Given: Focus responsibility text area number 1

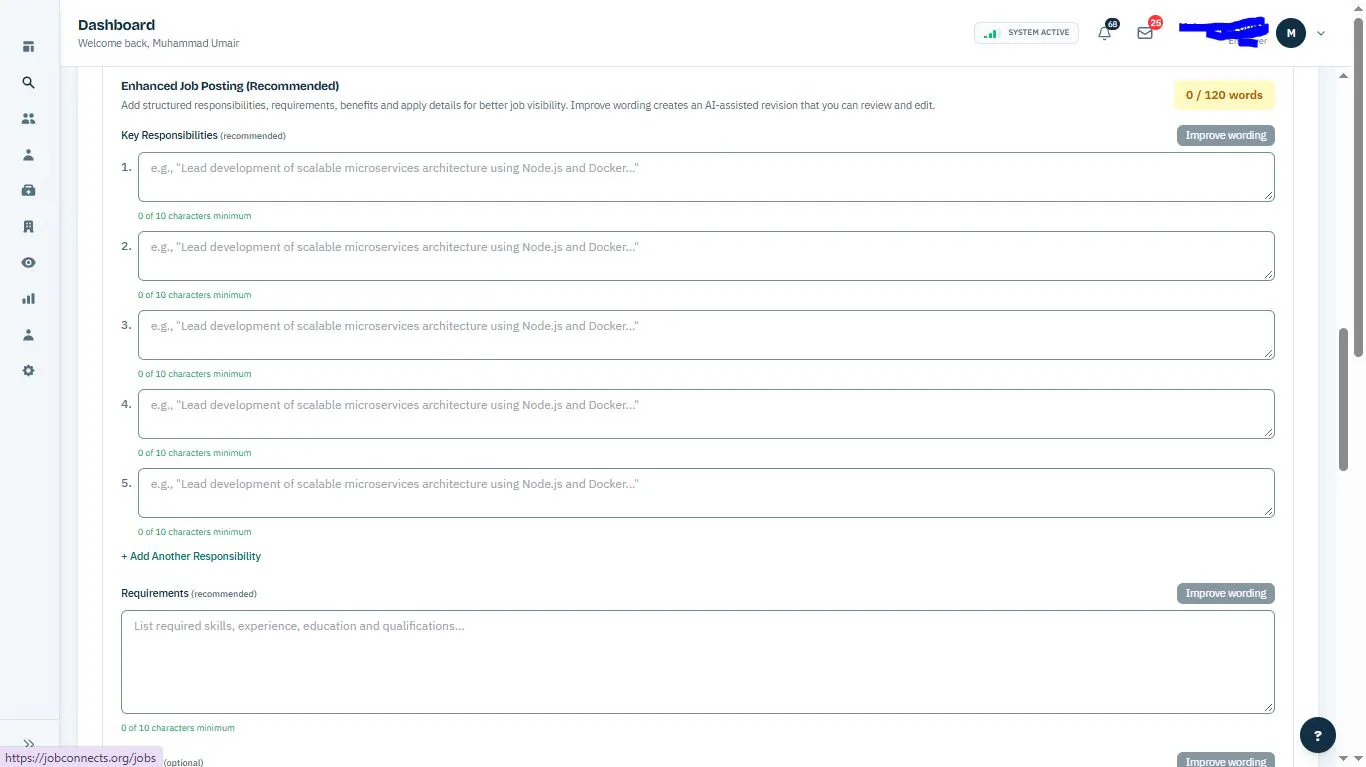Looking at the screenshot, I should pos(706,177).
